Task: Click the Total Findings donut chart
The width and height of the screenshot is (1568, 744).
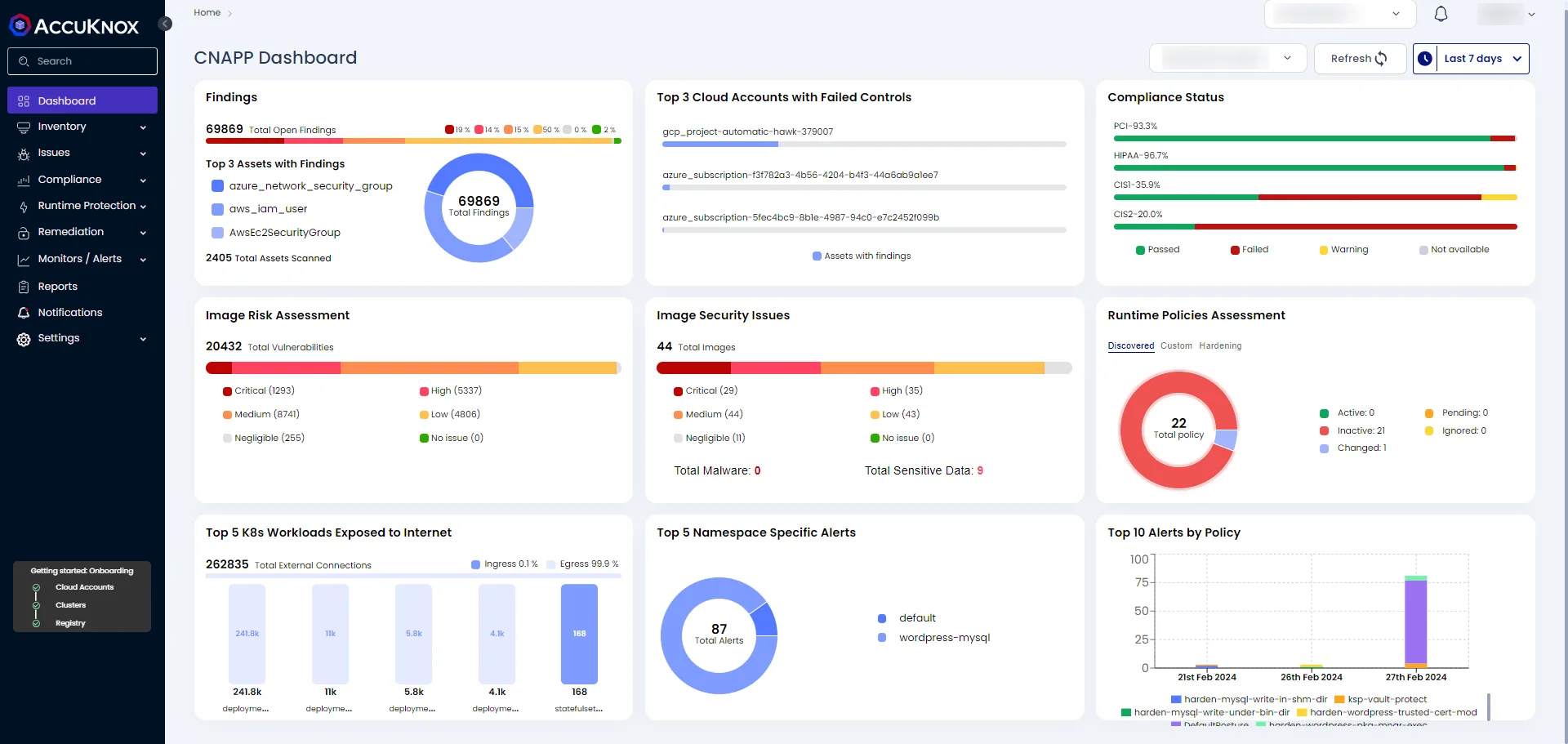Action: (479, 207)
